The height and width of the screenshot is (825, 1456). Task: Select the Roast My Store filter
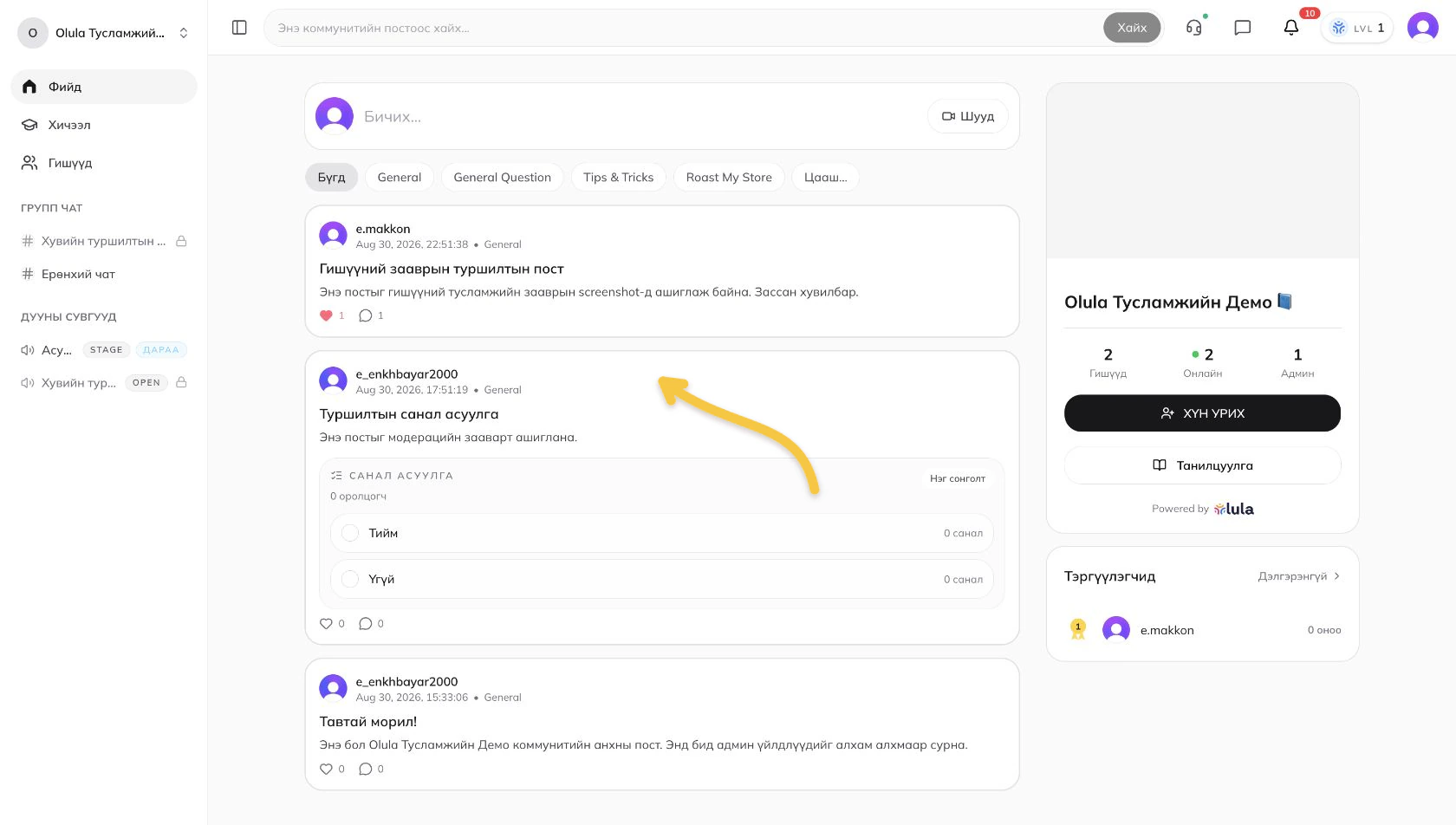(729, 177)
